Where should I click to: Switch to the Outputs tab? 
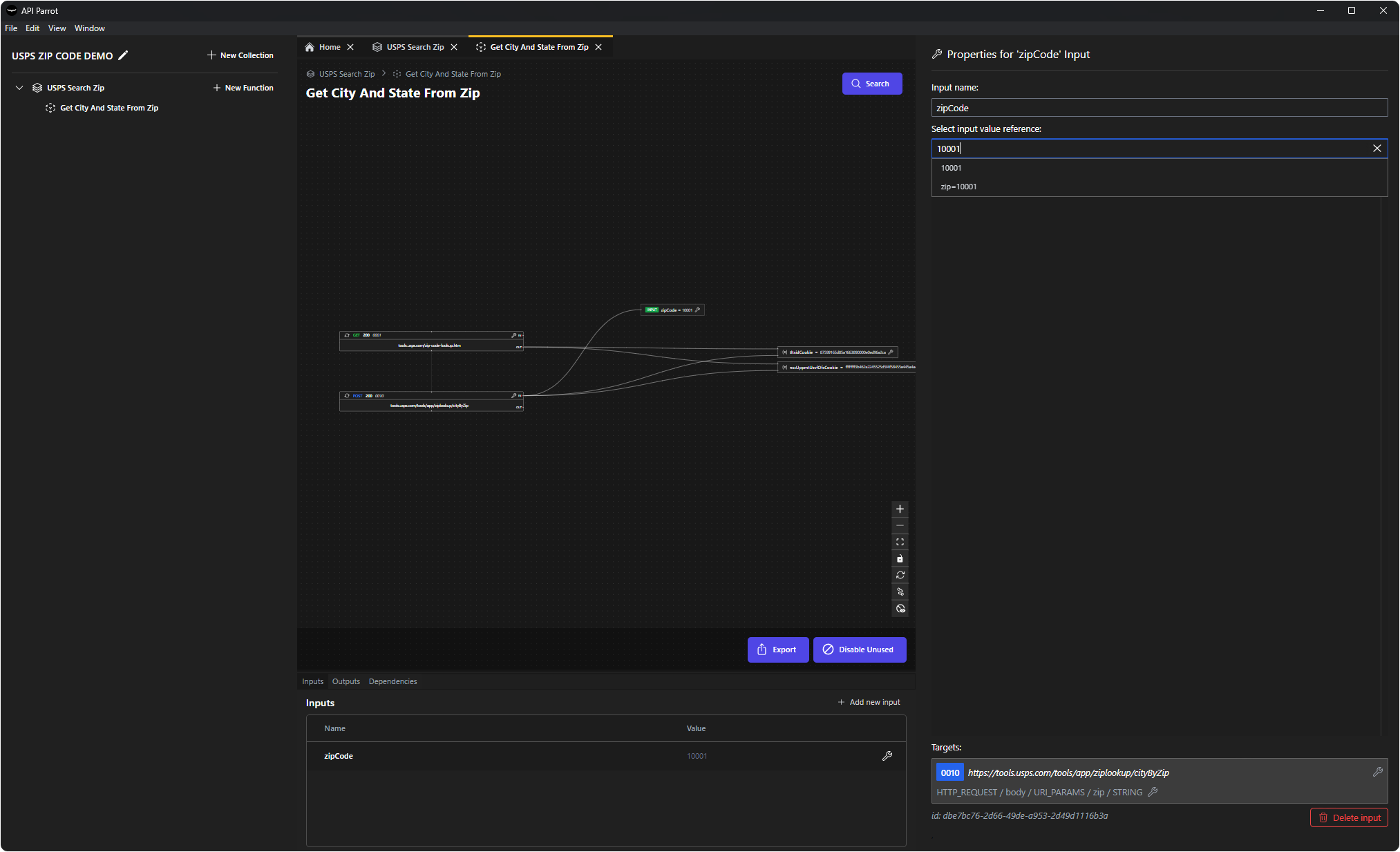point(346,681)
